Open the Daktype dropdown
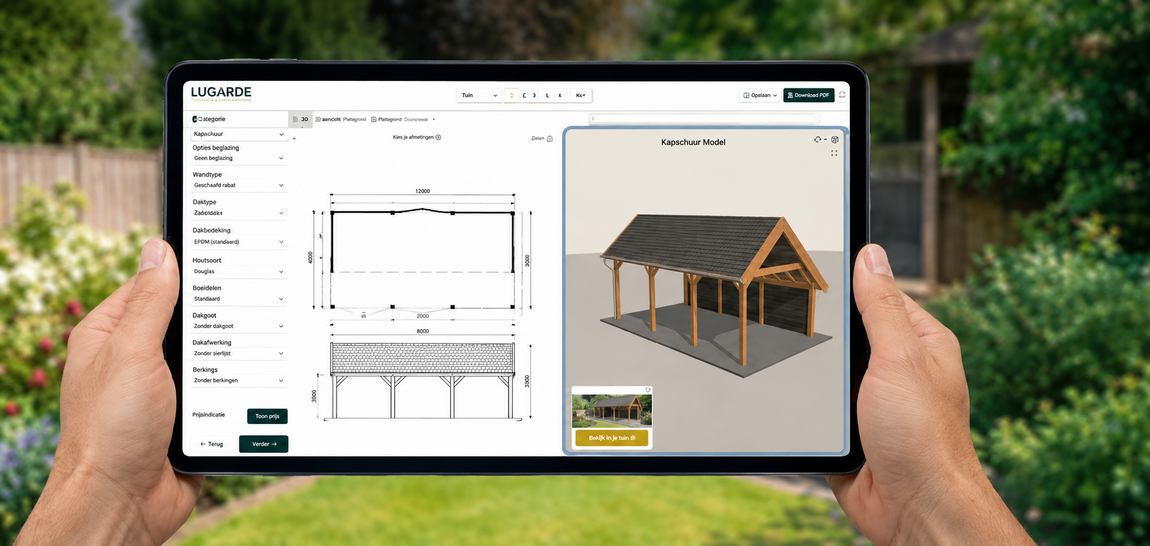This screenshot has height=546, width=1150. point(238,213)
